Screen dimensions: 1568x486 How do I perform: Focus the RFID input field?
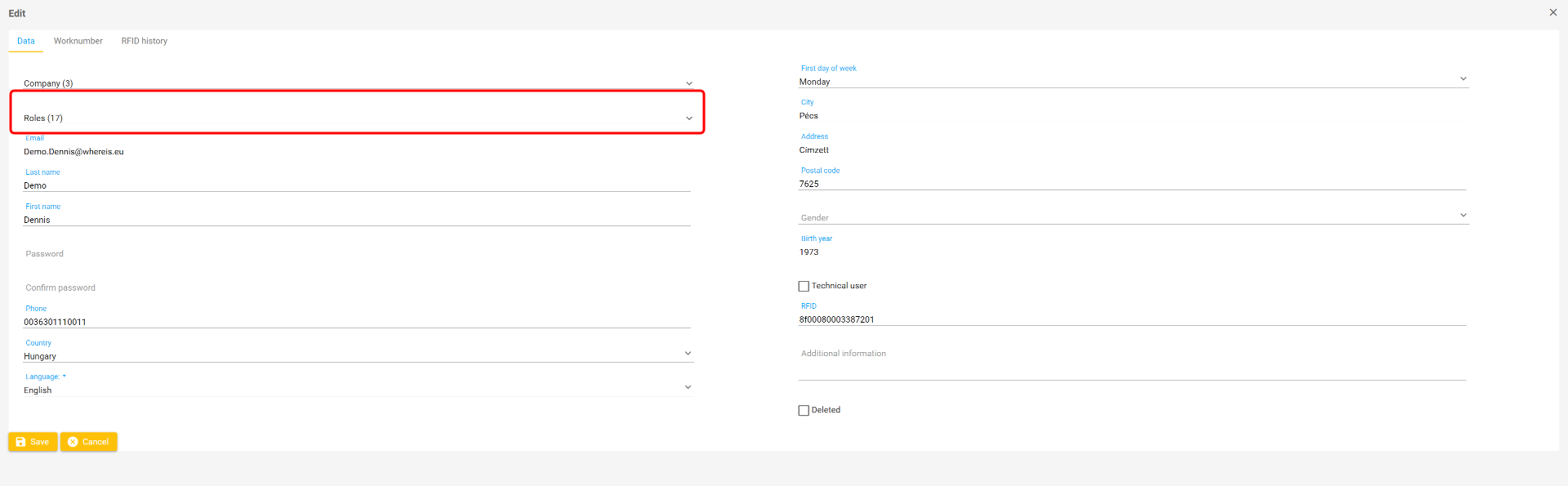1131,319
